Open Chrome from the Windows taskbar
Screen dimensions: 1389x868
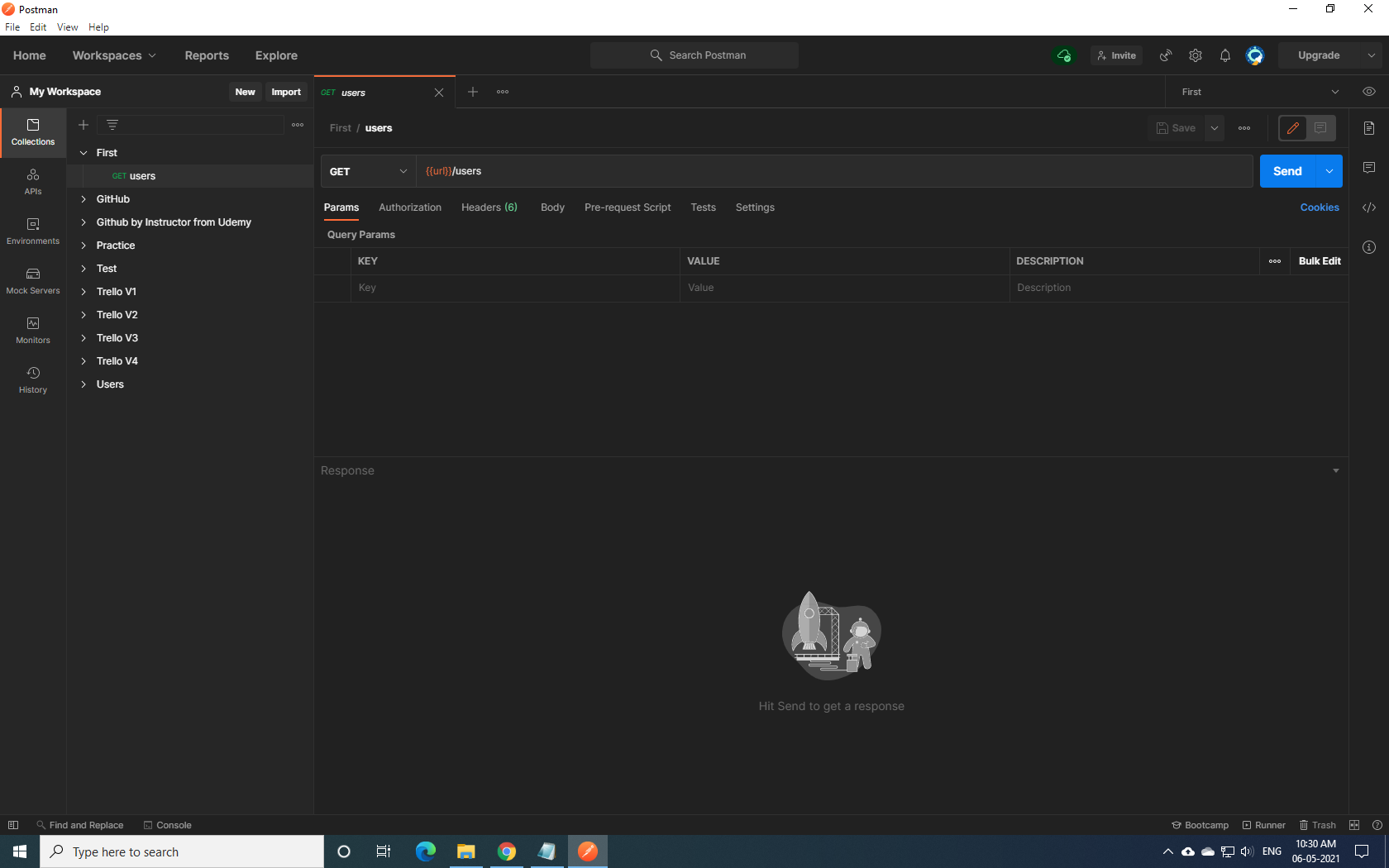[x=507, y=851]
